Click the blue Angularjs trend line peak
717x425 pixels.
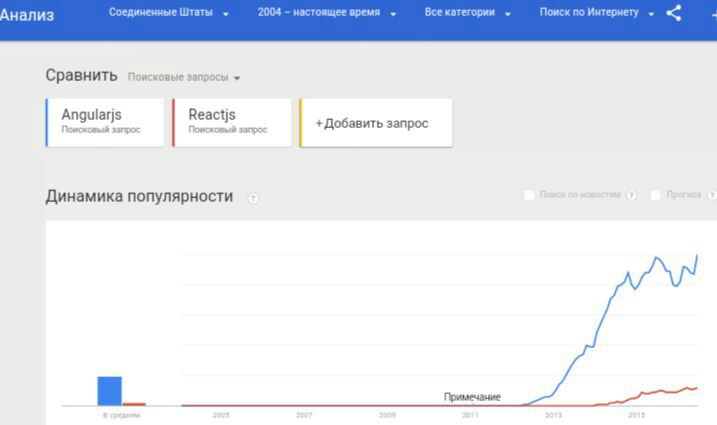657,258
